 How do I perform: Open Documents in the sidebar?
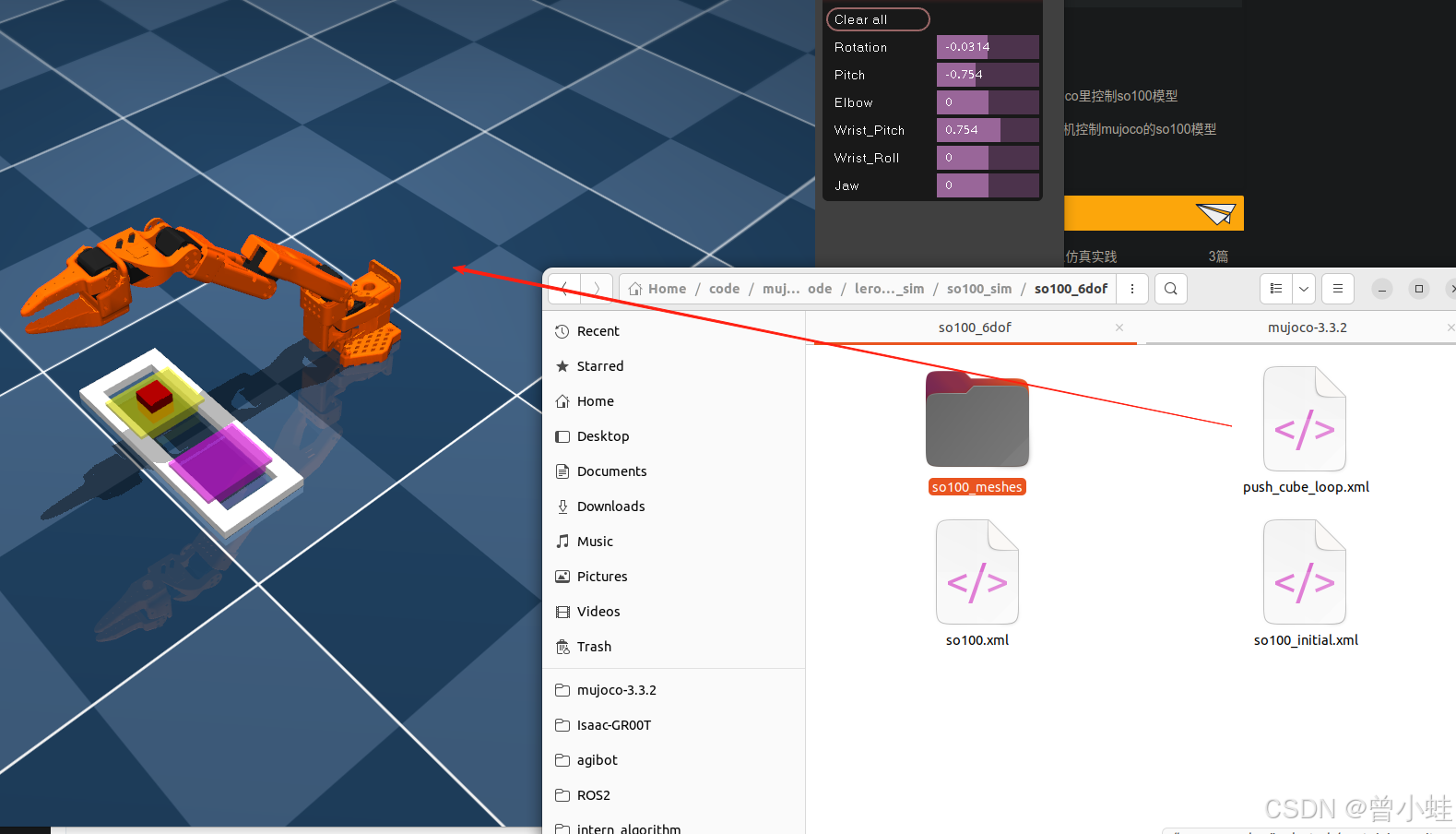(673, 471)
